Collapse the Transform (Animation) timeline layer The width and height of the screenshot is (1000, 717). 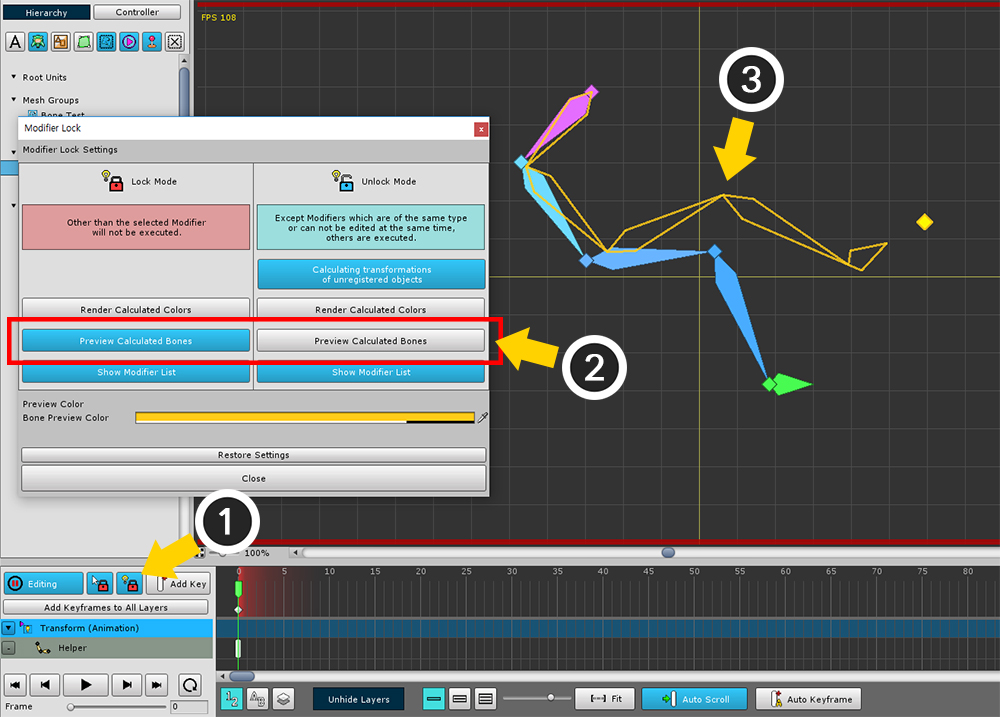point(9,628)
